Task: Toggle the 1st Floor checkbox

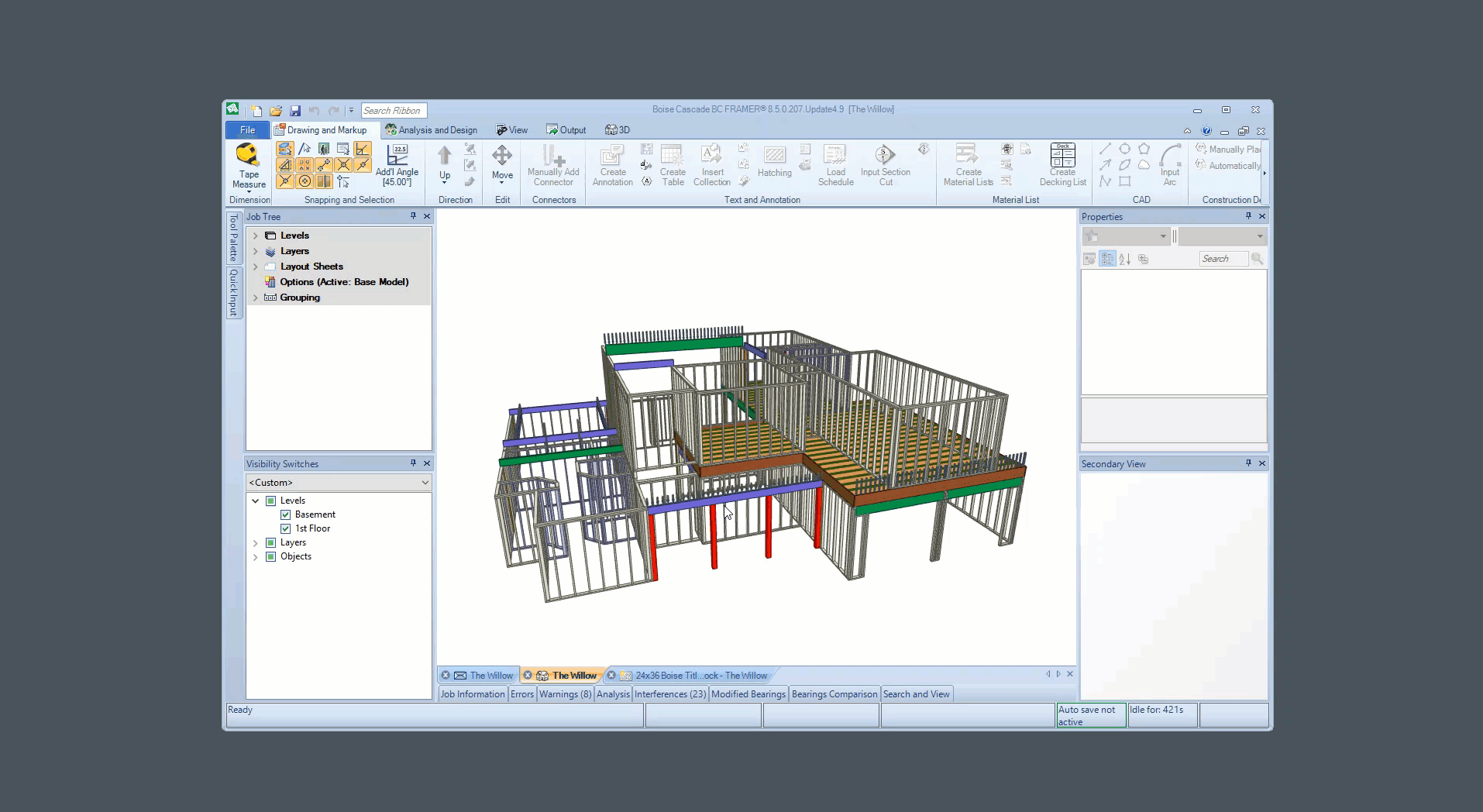Action: tap(286, 528)
